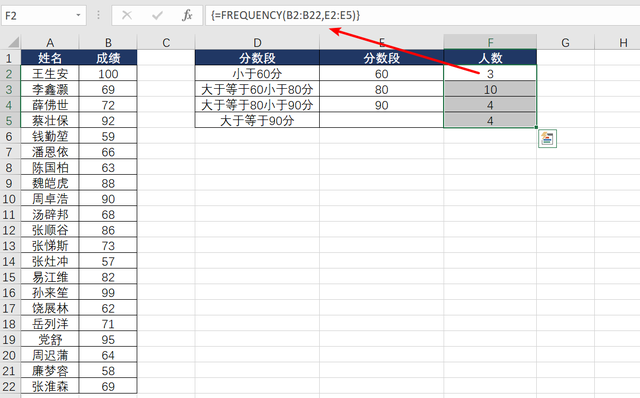Viewport: 640px width, 398px height.
Task: Select the cell 大于等于90分
Action: (x=257, y=120)
